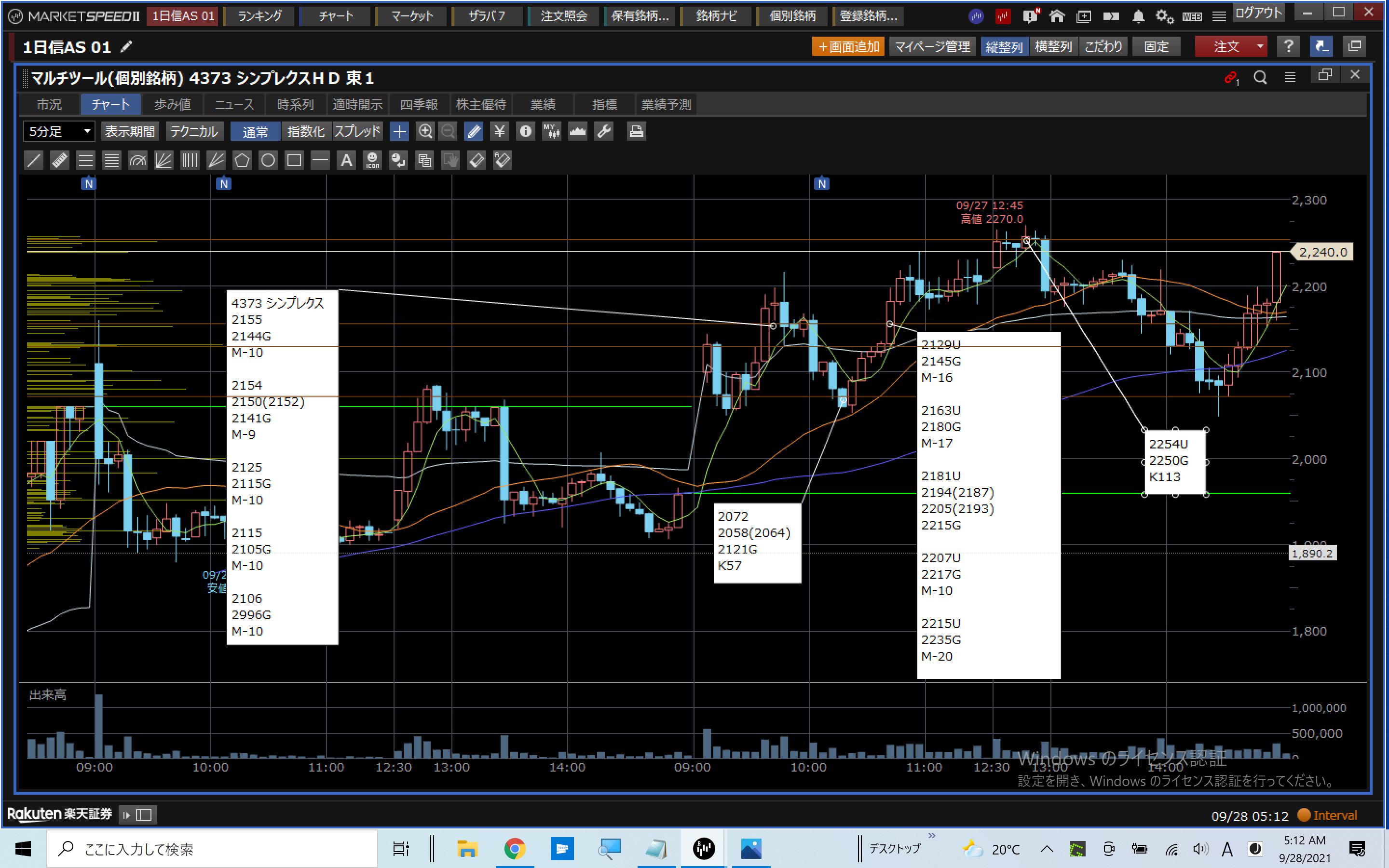Expand the 注文 order dropdown arrow
1389x868 pixels.
pyautogui.click(x=1260, y=46)
